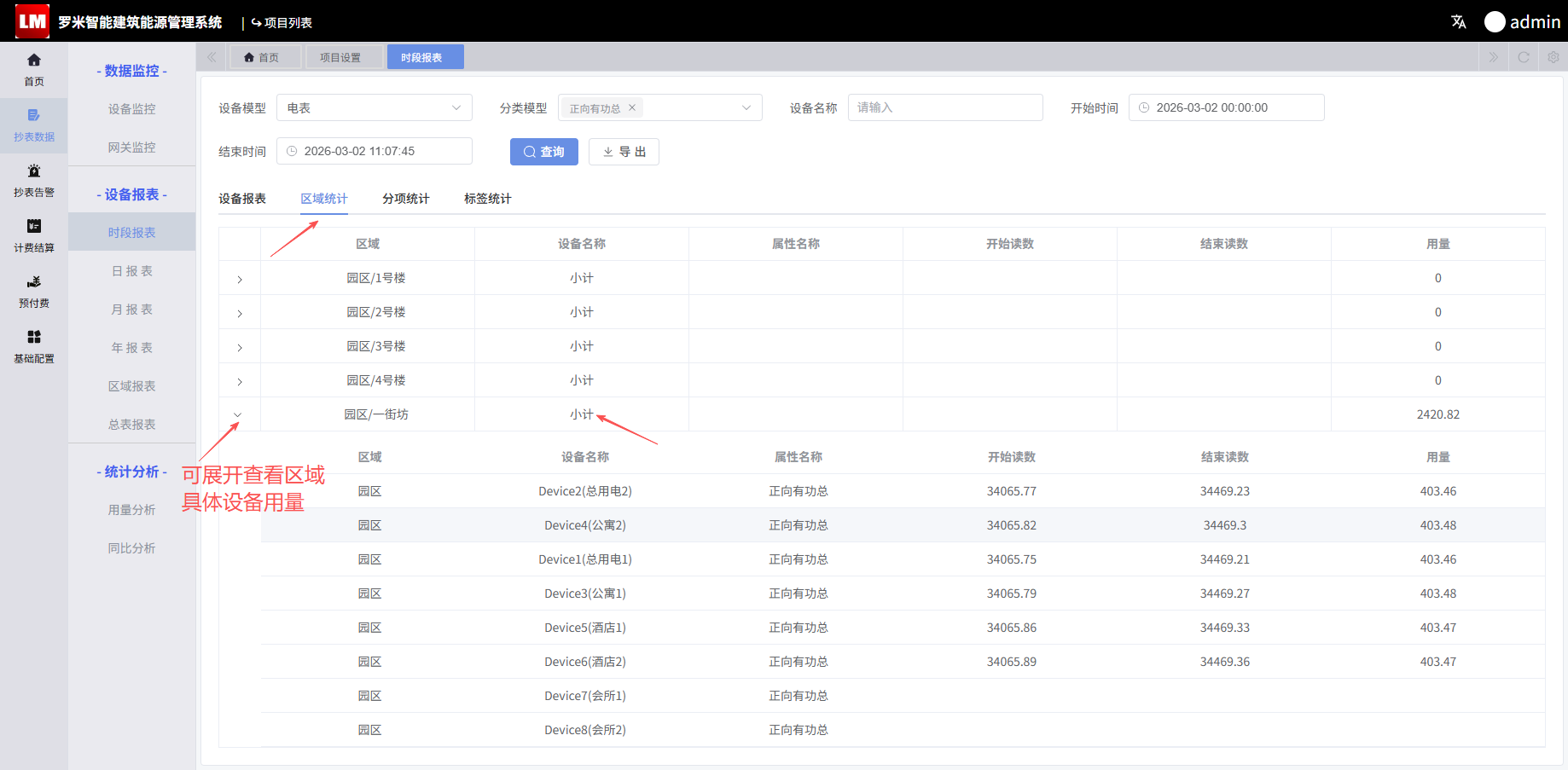1568x770 pixels.
Task: Open 同比分析 in the side menu
Action: [x=131, y=548]
